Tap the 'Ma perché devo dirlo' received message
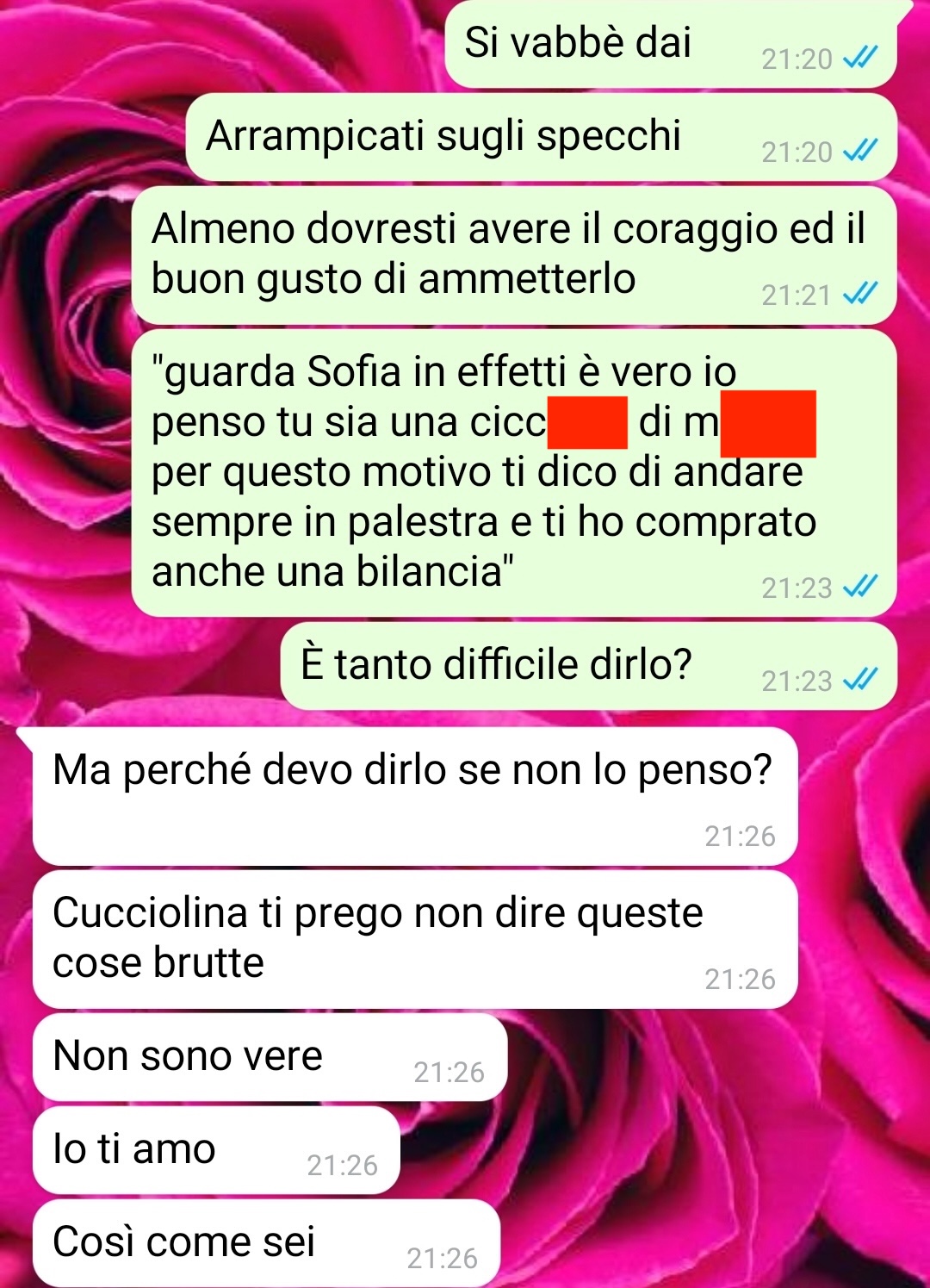930x1288 pixels. click(415, 796)
